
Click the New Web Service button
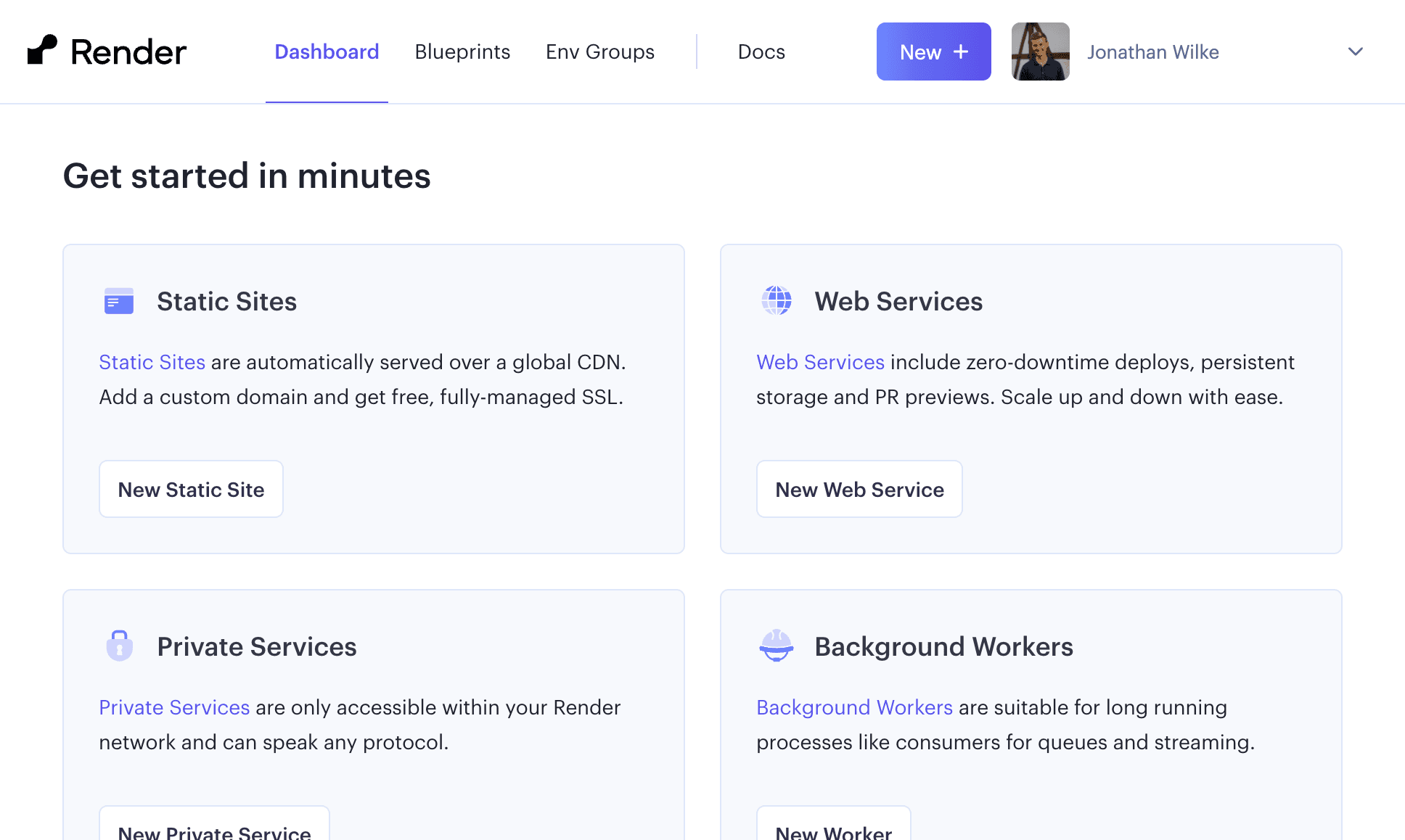click(859, 489)
